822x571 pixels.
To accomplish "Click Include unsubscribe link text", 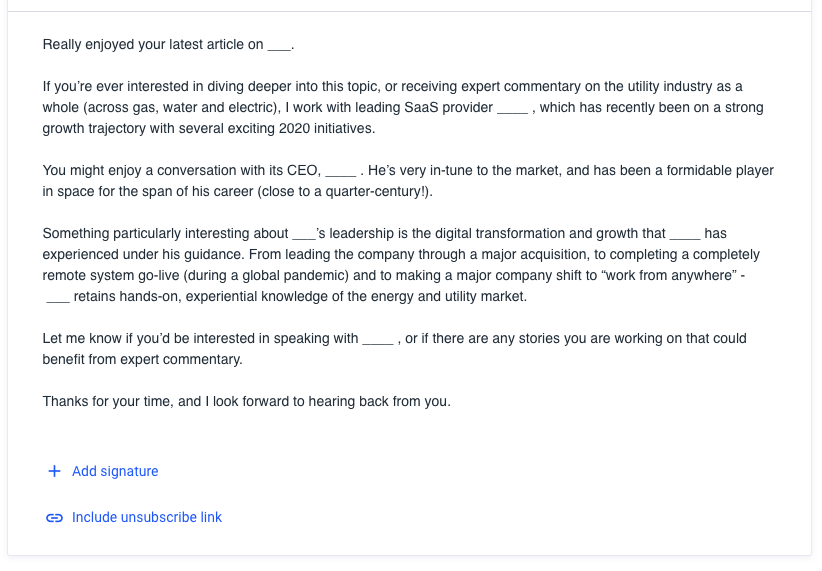I will click(x=147, y=518).
